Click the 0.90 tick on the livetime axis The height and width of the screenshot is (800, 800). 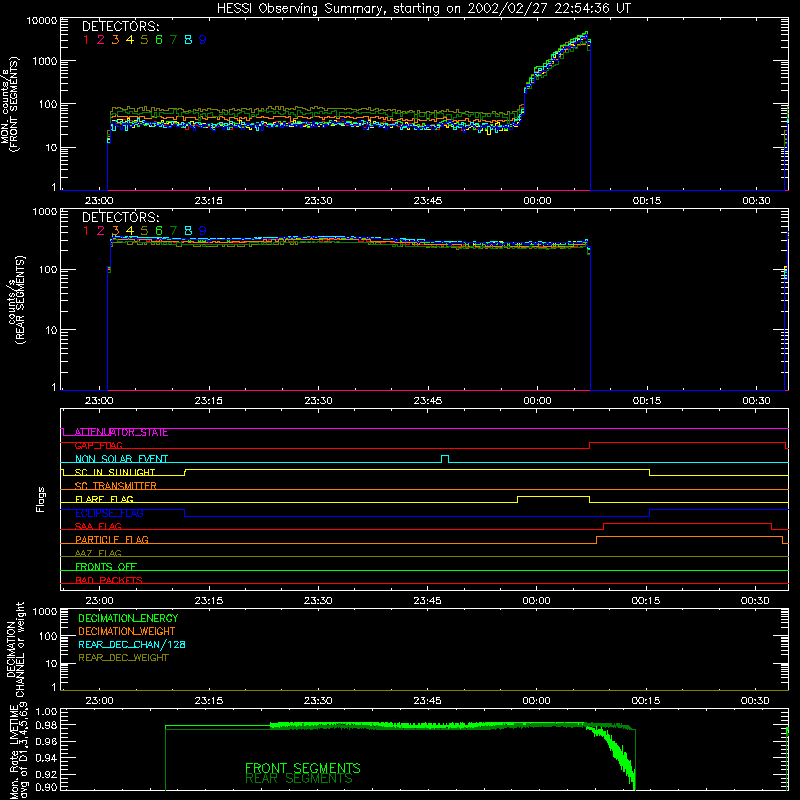pyautogui.click(x=47, y=787)
